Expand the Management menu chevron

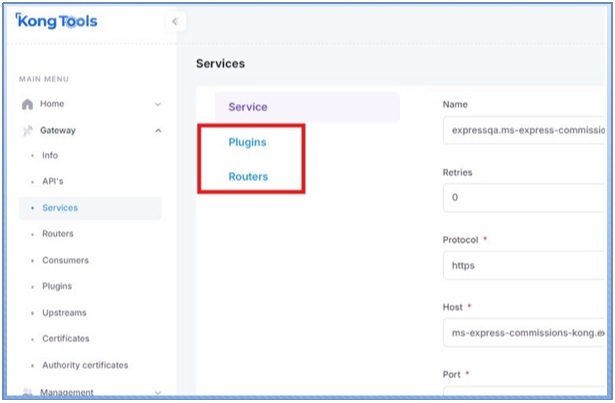click(158, 393)
